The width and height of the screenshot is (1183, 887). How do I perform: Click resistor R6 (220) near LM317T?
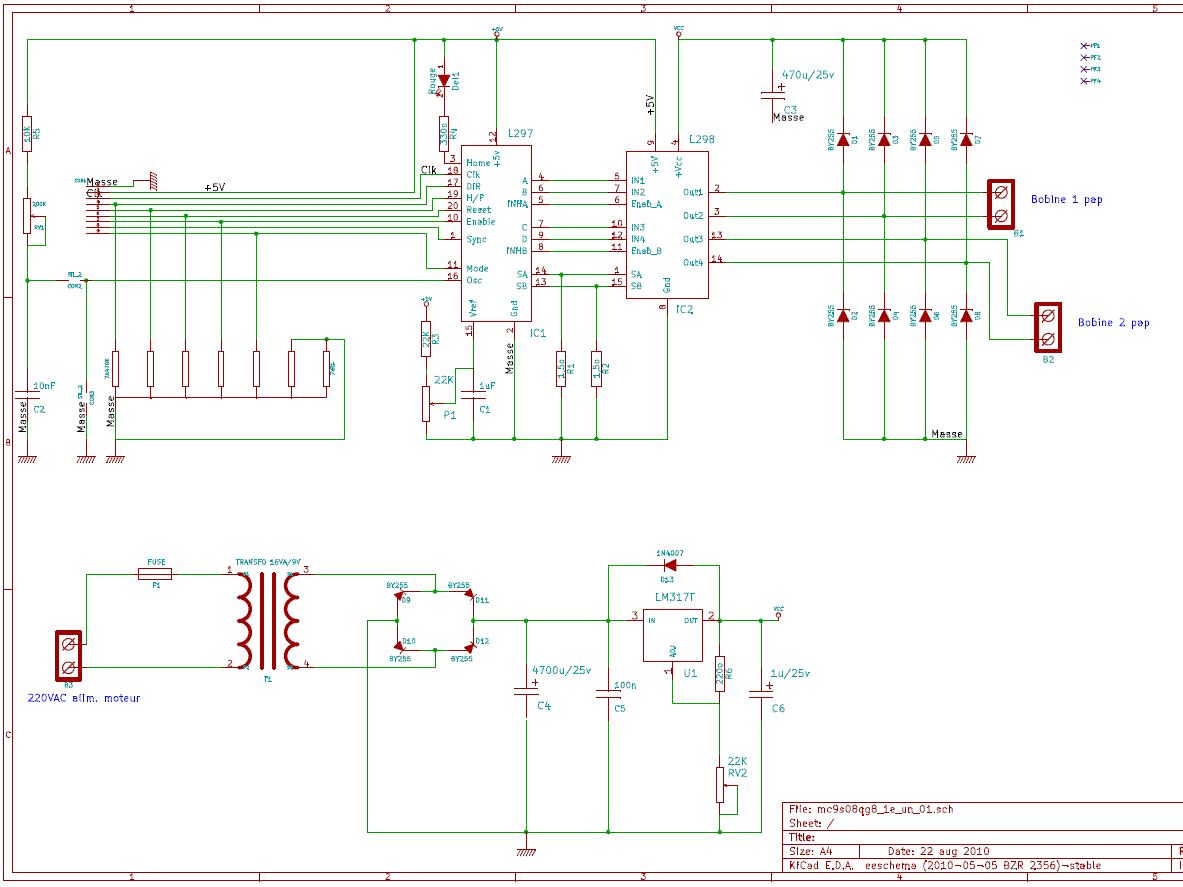tap(720, 673)
